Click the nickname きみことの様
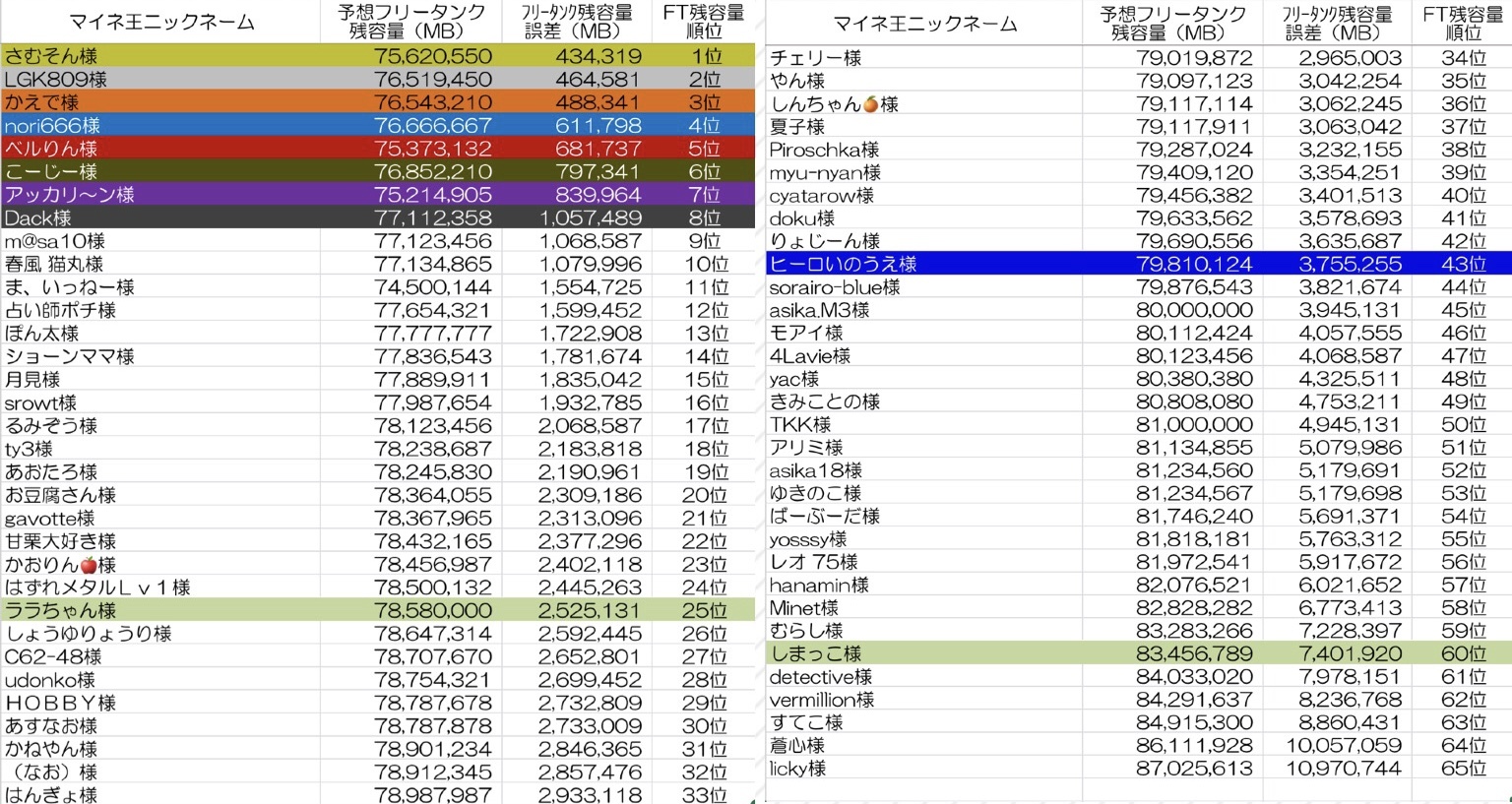 [825, 402]
